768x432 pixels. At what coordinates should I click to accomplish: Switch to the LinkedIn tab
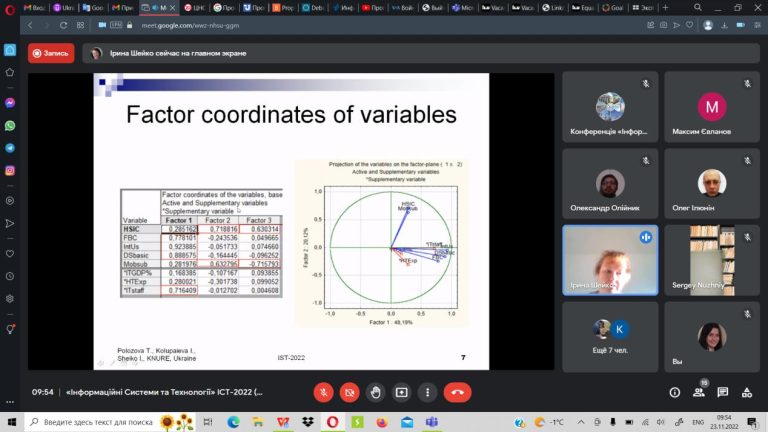pyautogui.click(x=552, y=8)
